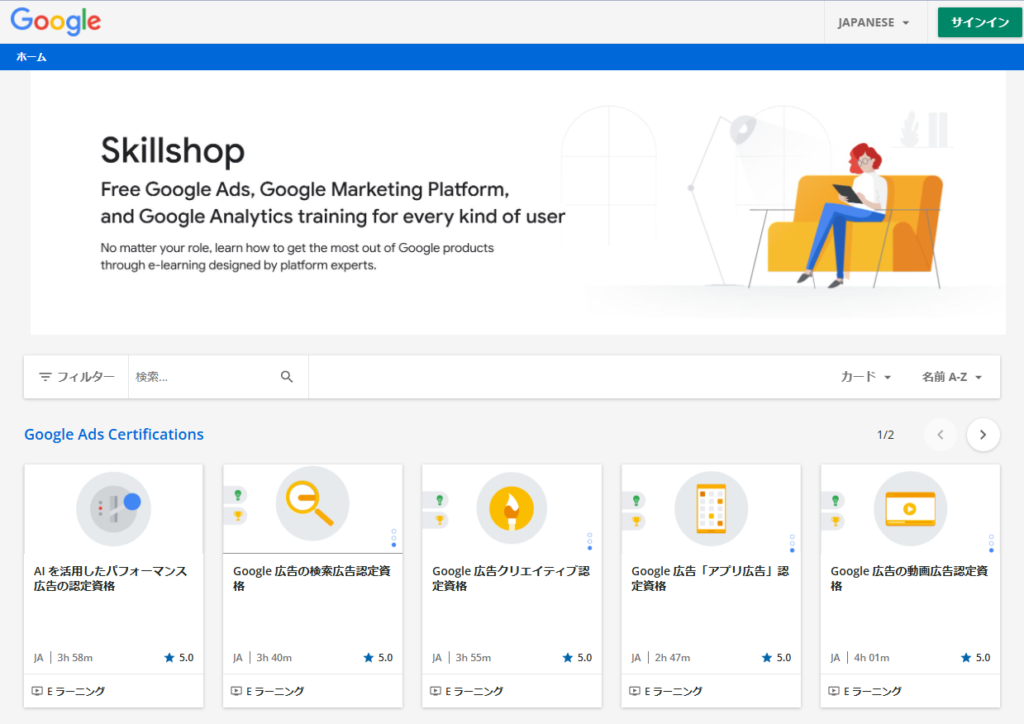1024x724 pixels.
Task: Click the trophy icon on the 動画広告 card
Action: (x=835, y=521)
